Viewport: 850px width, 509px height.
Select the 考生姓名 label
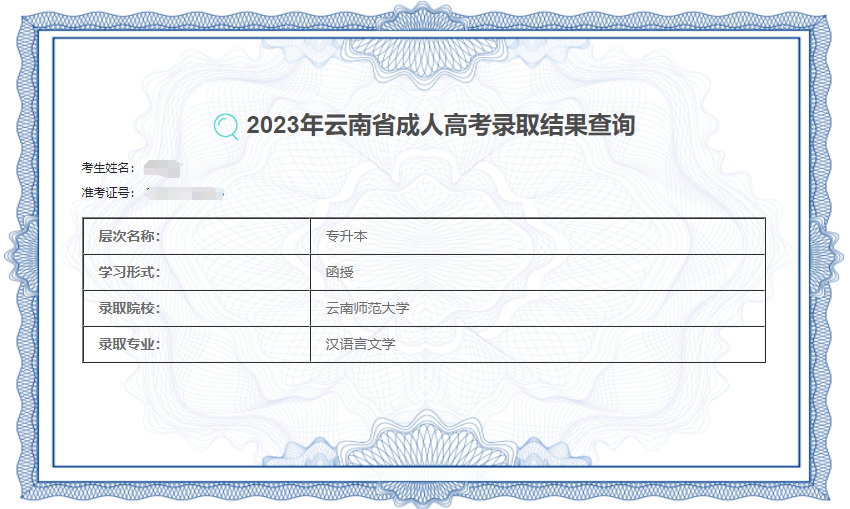[108, 168]
